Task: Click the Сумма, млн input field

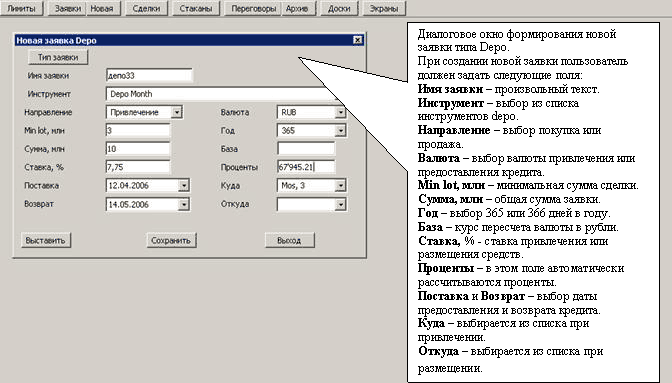Action: (x=138, y=149)
